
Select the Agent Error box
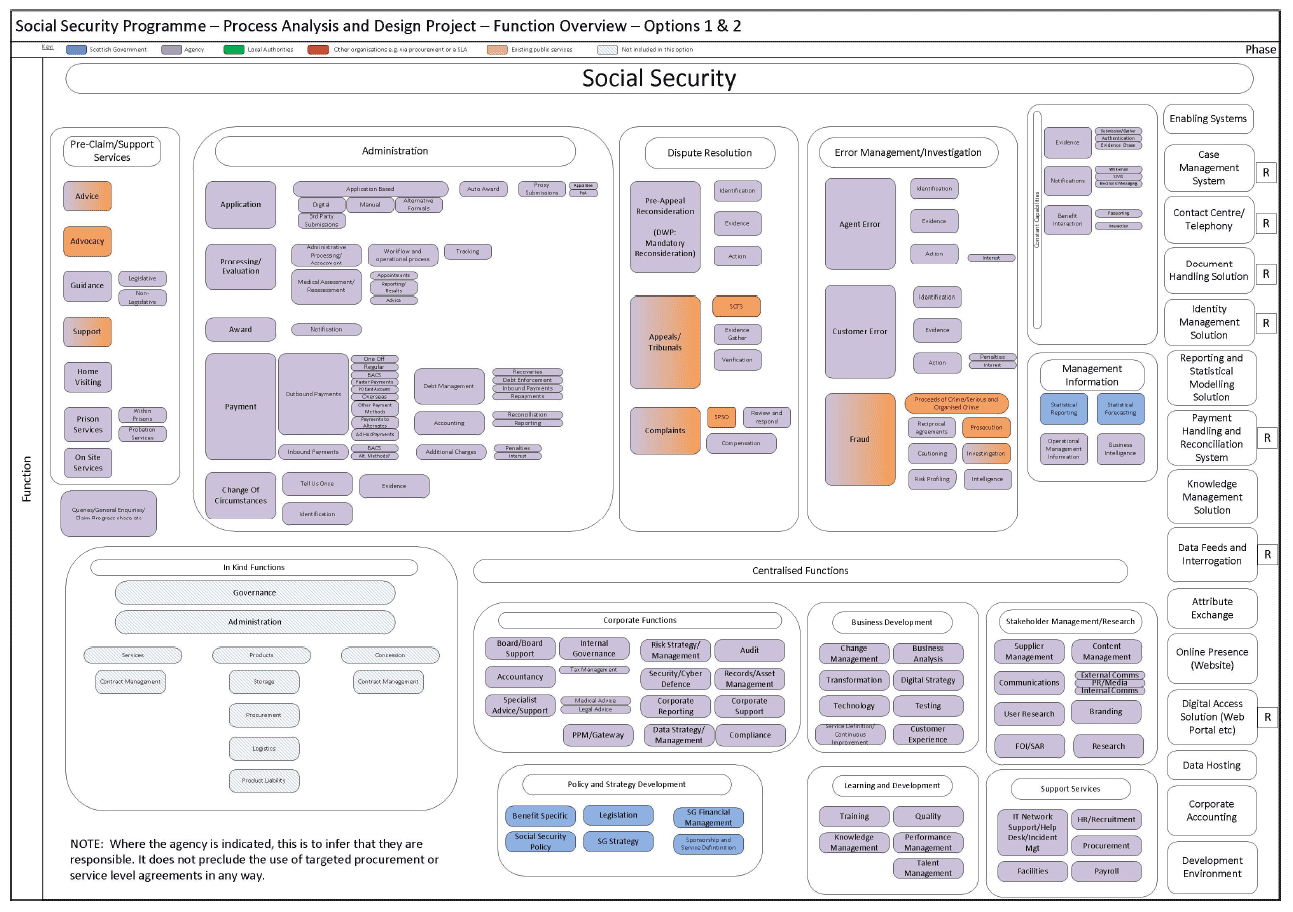(860, 224)
